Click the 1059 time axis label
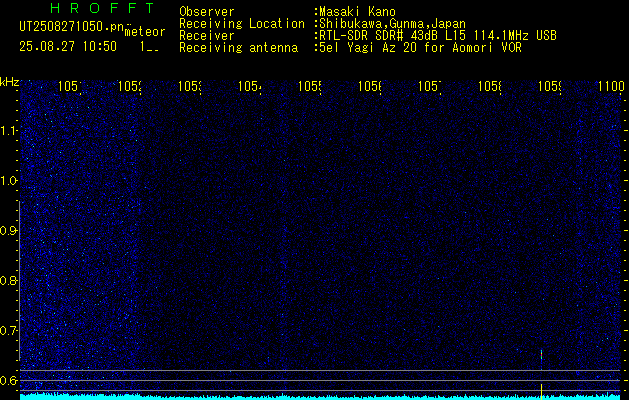This screenshot has height=400, width=629. pos(550,87)
